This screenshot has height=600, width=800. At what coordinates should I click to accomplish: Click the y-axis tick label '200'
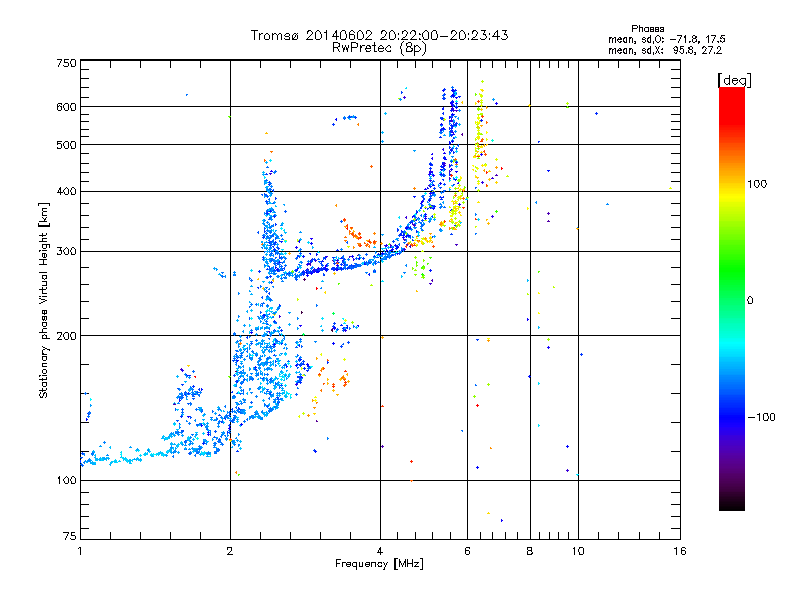pyautogui.click(x=67, y=336)
